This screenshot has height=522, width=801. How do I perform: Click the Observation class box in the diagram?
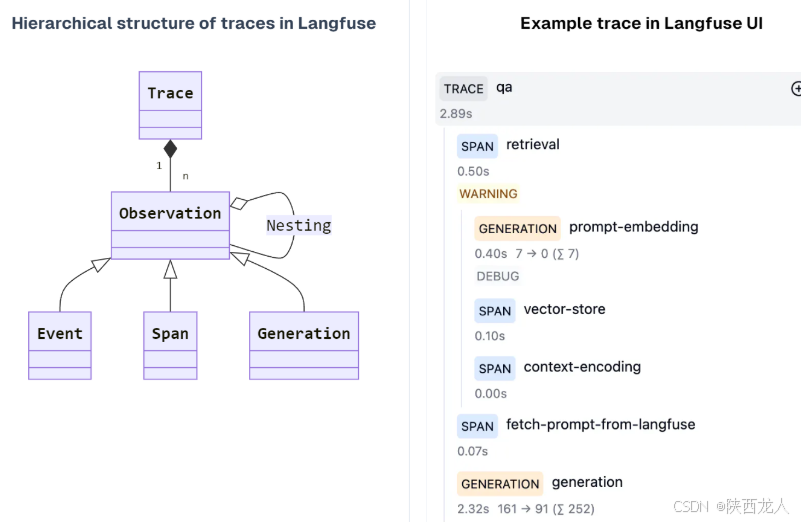[x=170, y=225]
